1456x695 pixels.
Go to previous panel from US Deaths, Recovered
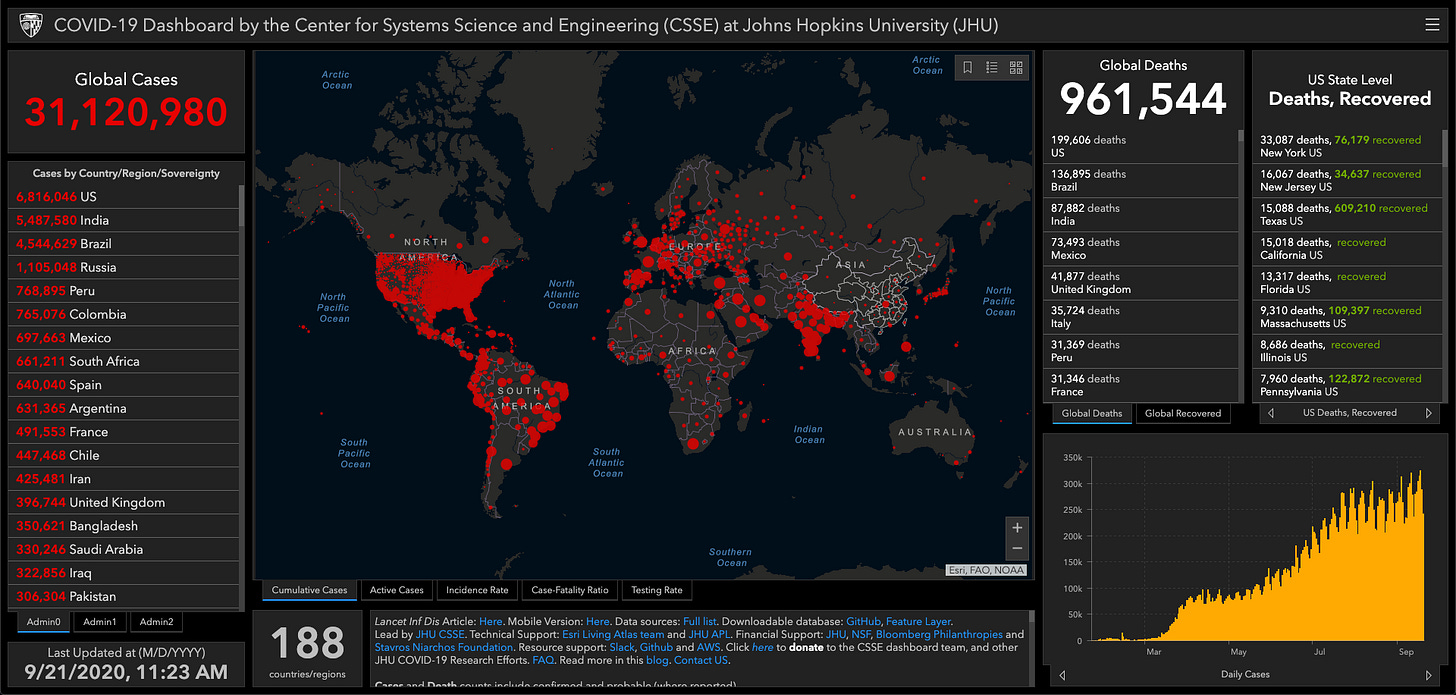point(1271,413)
